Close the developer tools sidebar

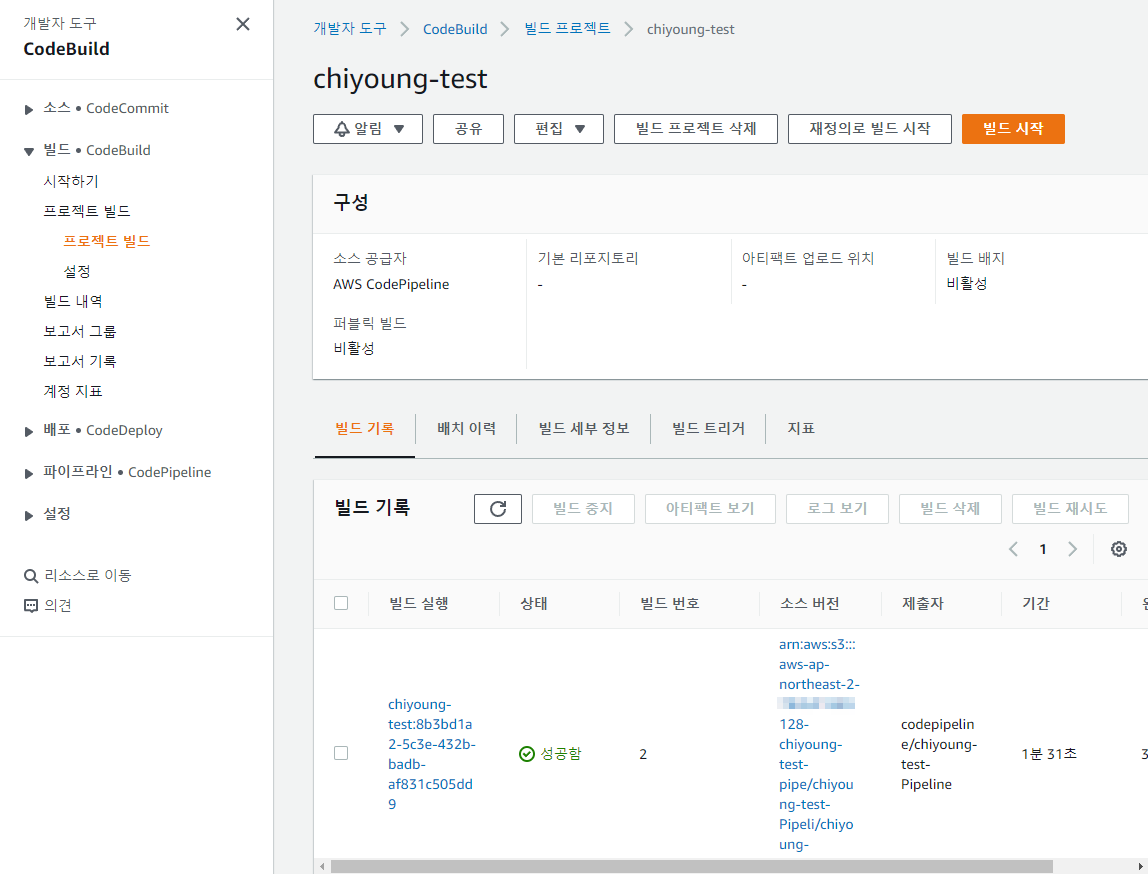[x=243, y=24]
